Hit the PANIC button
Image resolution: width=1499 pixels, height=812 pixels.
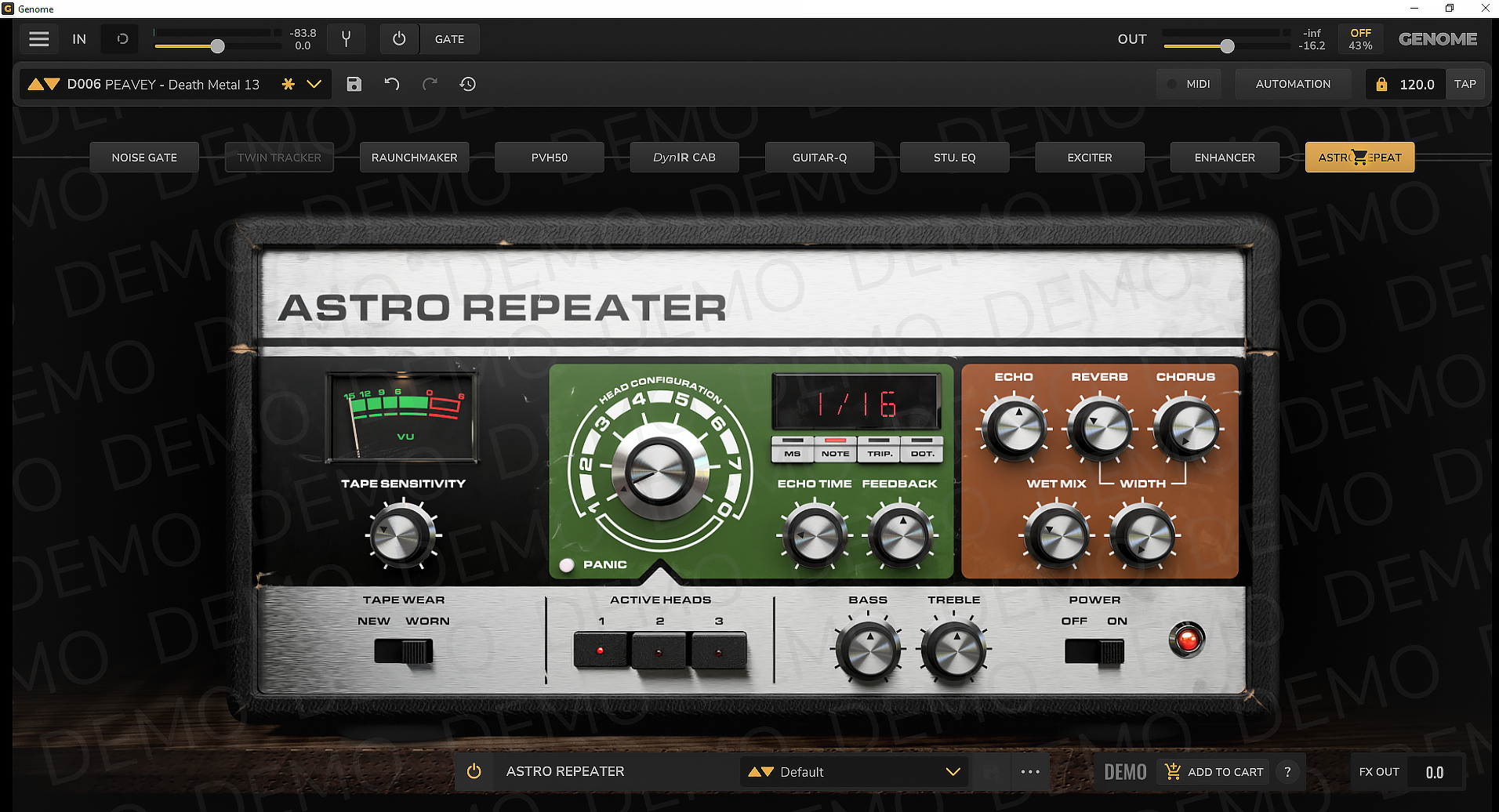point(567,564)
